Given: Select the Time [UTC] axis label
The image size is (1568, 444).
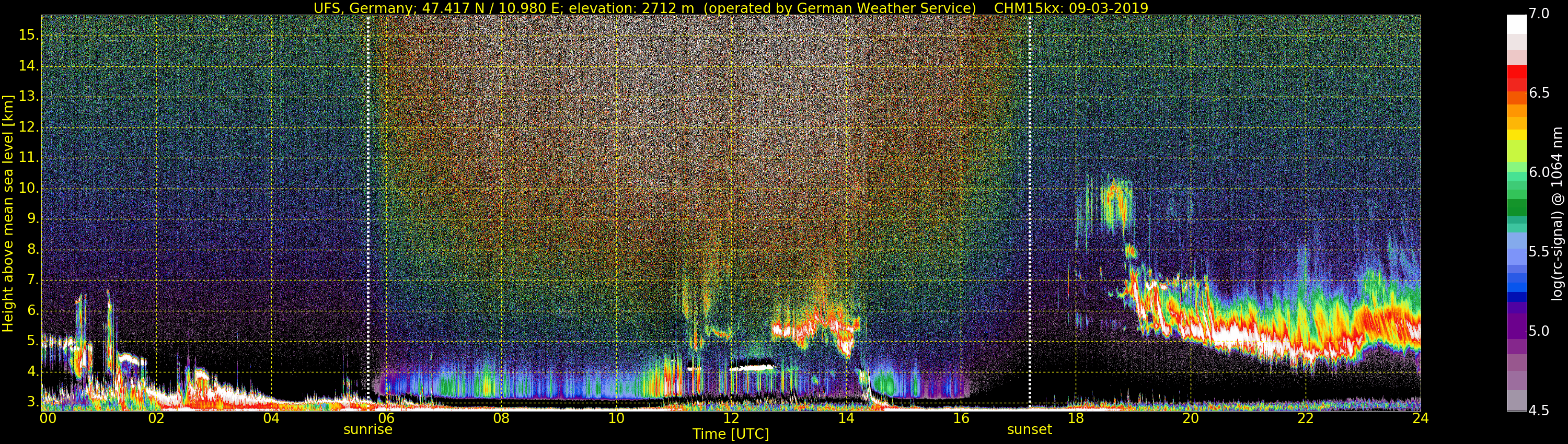Looking at the screenshot, I should [731, 434].
